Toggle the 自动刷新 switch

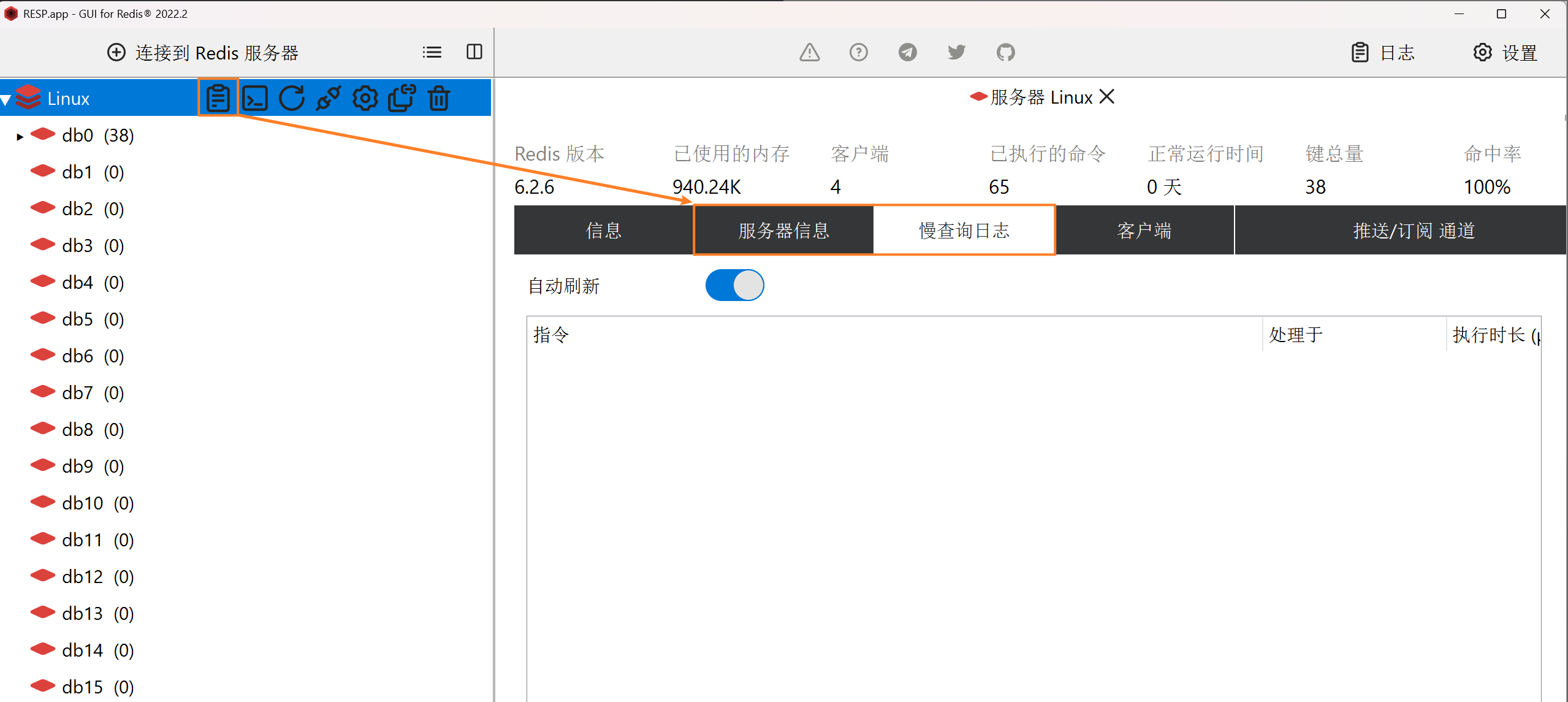[x=734, y=285]
